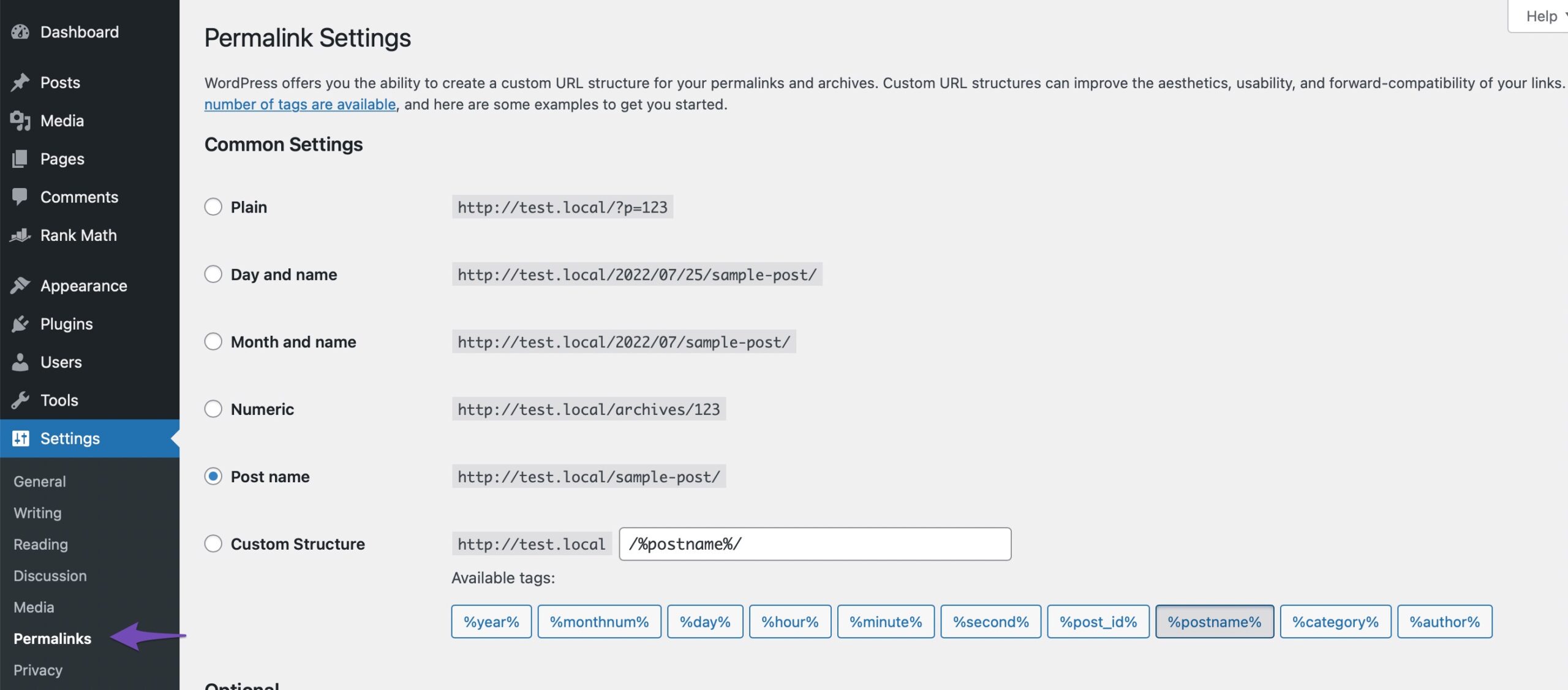Click the %year% available tag button

[490, 620]
